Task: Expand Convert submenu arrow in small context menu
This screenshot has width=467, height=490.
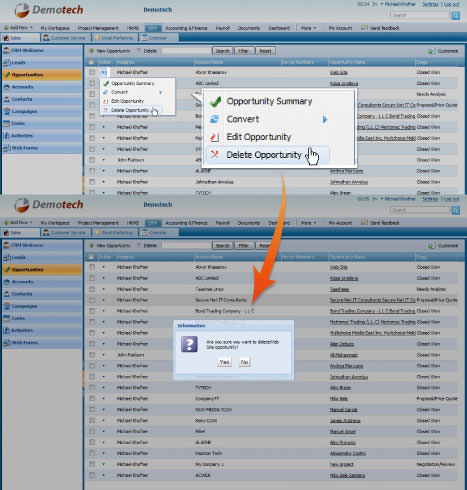Action: (160, 92)
